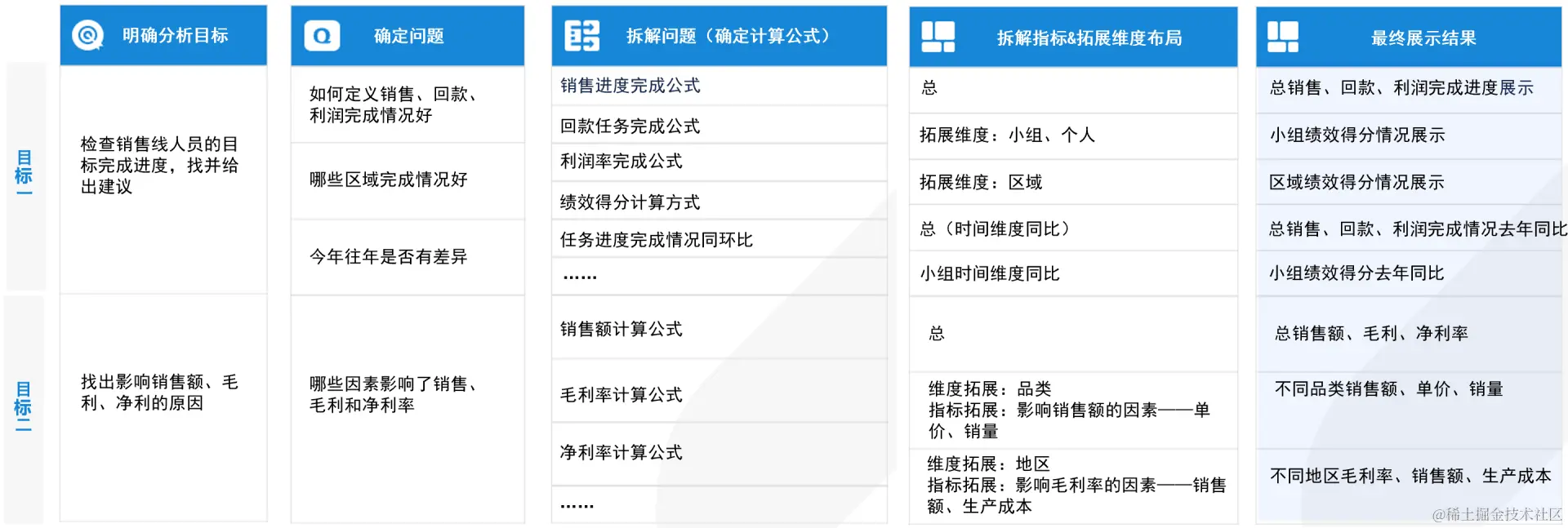Click the Q icon beside 确定问题

click(x=322, y=36)
